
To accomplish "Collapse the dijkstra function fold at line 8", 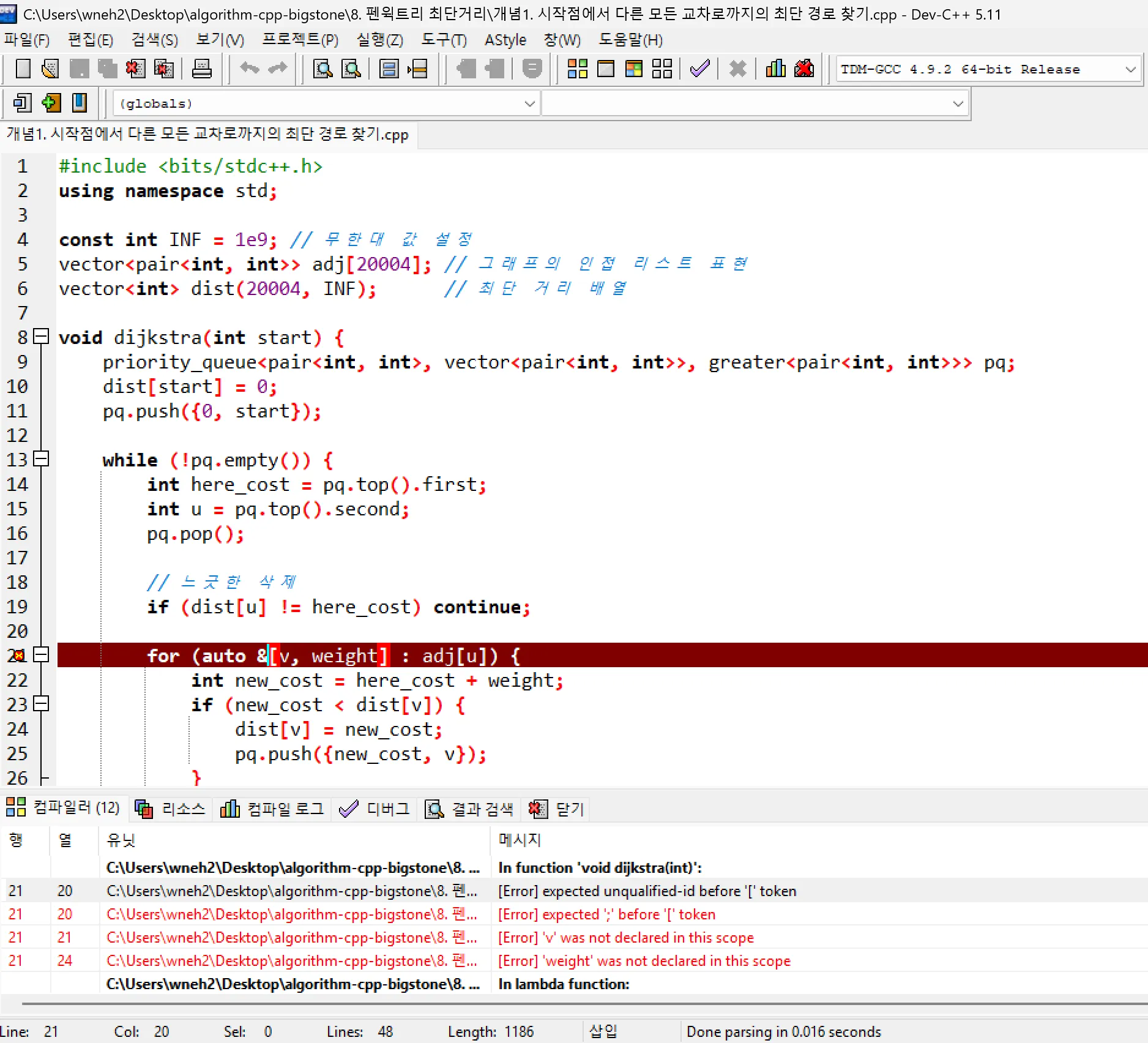I will click(41, 336).
